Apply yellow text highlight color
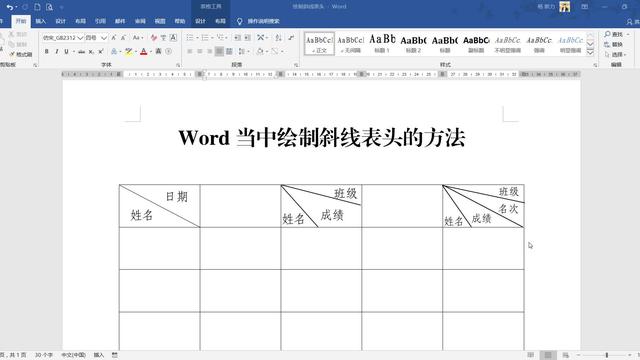 point(129,51)
